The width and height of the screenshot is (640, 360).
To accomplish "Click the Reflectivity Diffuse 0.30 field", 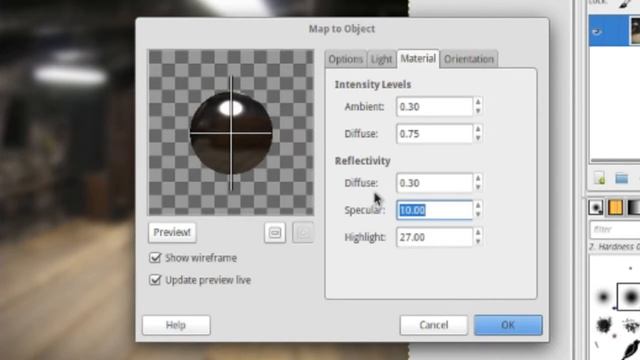I will coord(434,183).
